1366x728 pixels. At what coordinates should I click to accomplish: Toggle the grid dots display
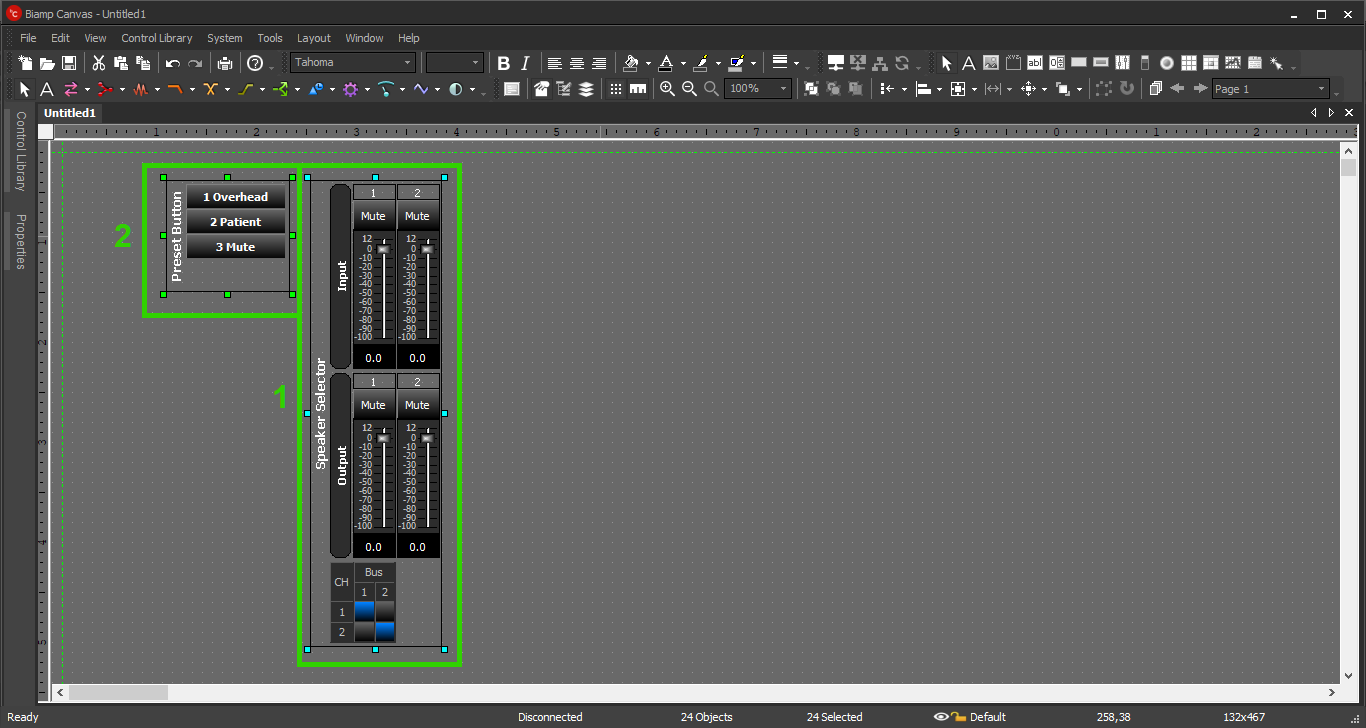point(616,89)
